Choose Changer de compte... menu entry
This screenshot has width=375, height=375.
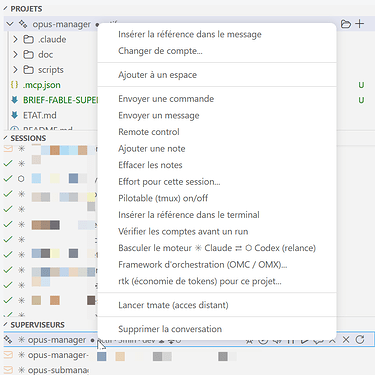(x=160, y=51)
